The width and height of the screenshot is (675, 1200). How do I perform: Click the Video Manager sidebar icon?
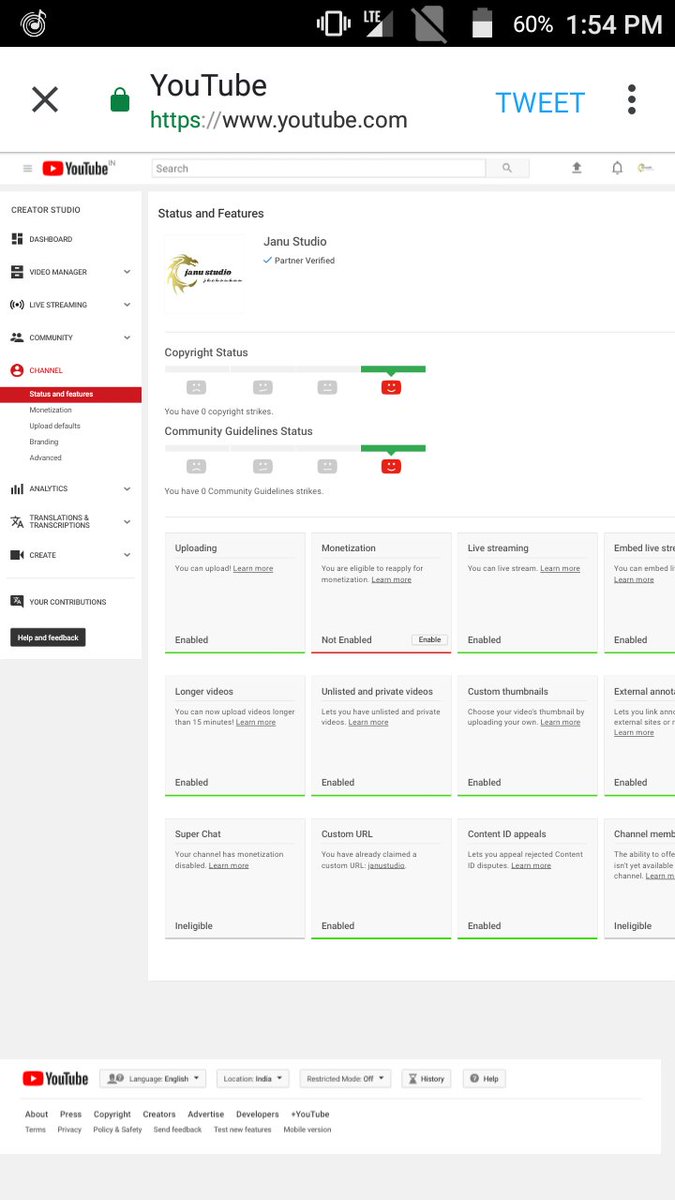(17, 272)
